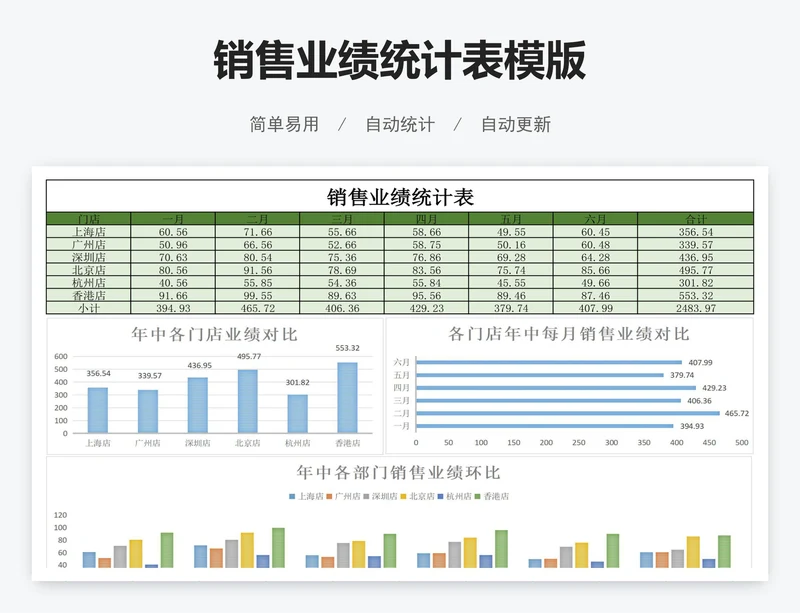Image resolution: width=800 pixels, height=613 pixels.
Task: Click the 301.82 data label above bar
Action: [297, 382]
